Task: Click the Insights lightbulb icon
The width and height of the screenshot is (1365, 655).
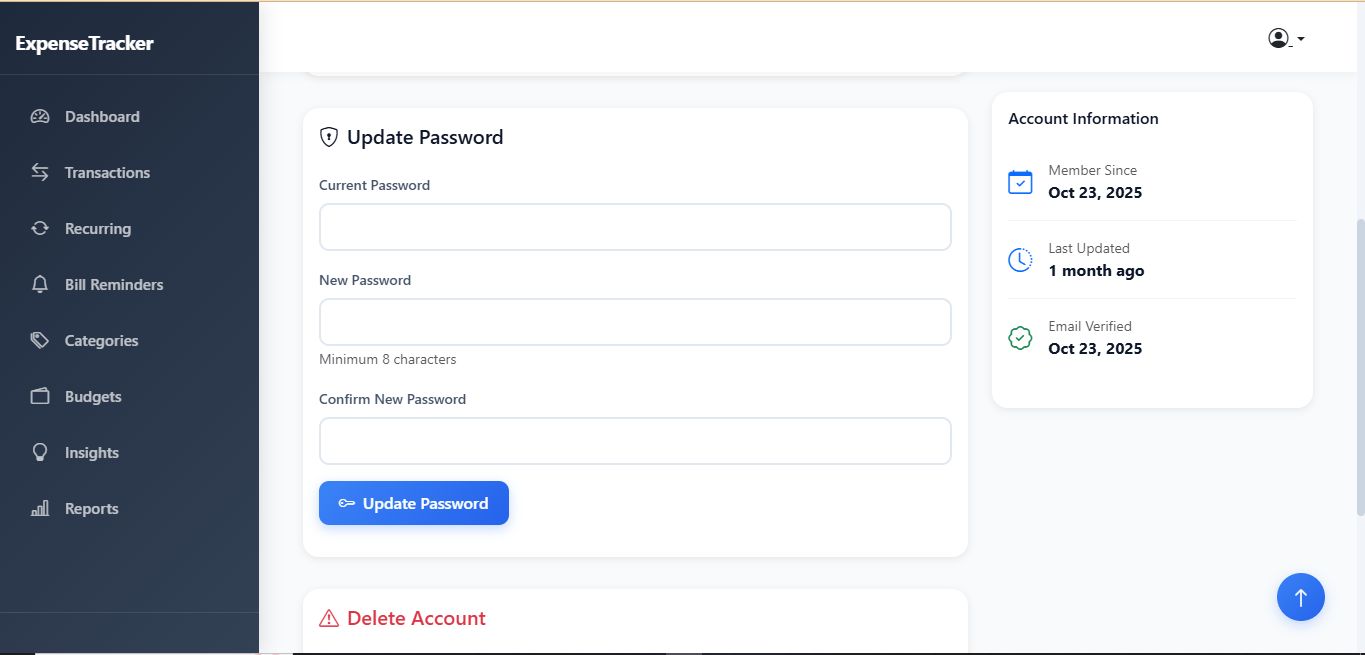Action: [40, 452]
